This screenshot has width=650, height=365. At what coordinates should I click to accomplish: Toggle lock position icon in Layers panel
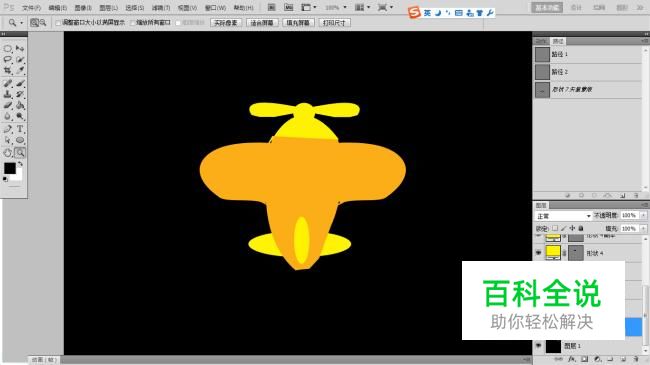572,229
